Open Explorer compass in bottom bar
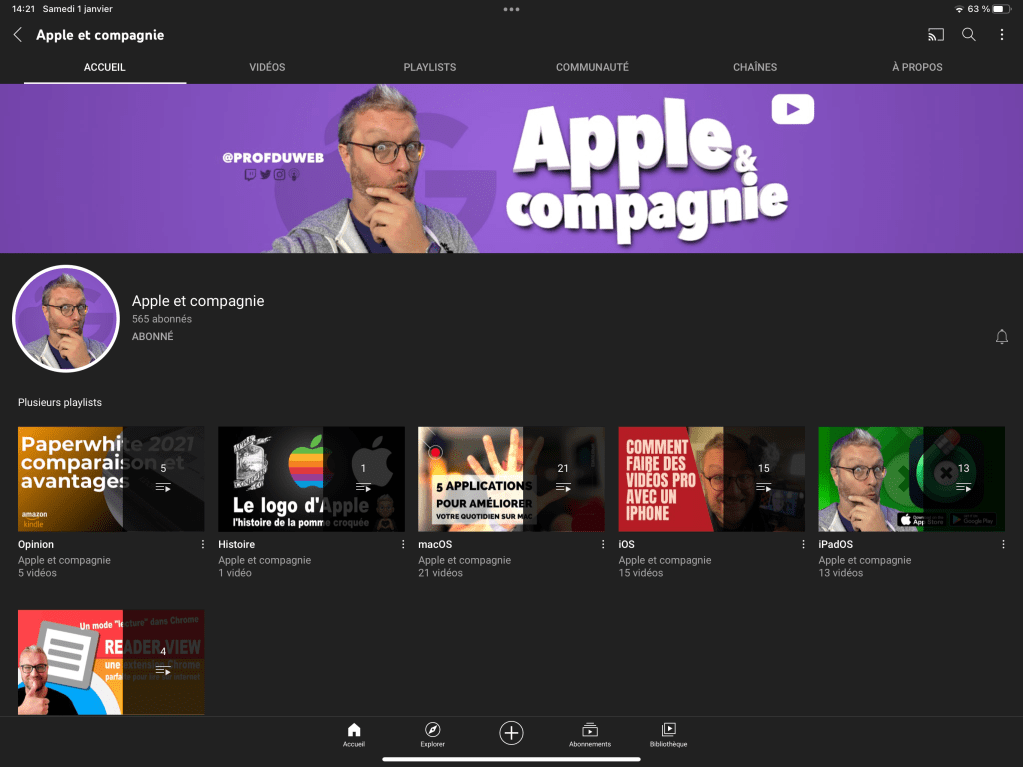The width and height of the screenshot is (1023, 767). click(433, 735)
